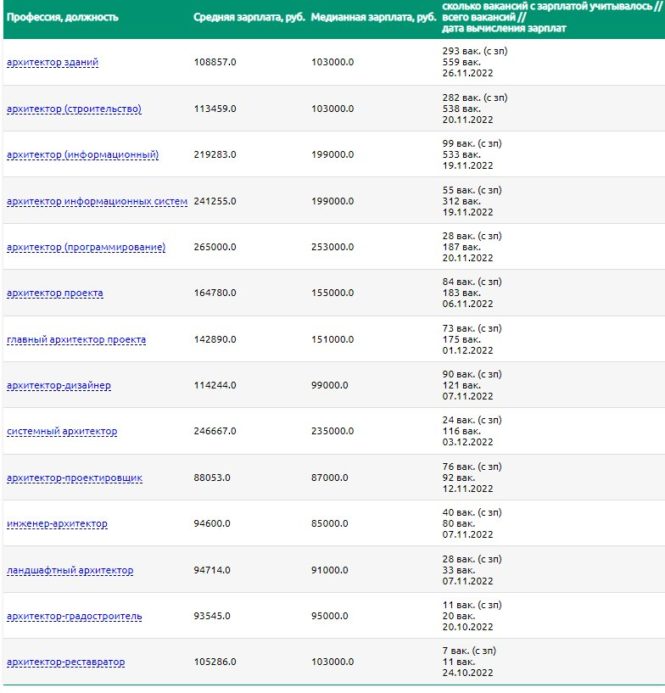Select average salary value 94600.0
Screen dimensions: 665x693
pos(212,524)
